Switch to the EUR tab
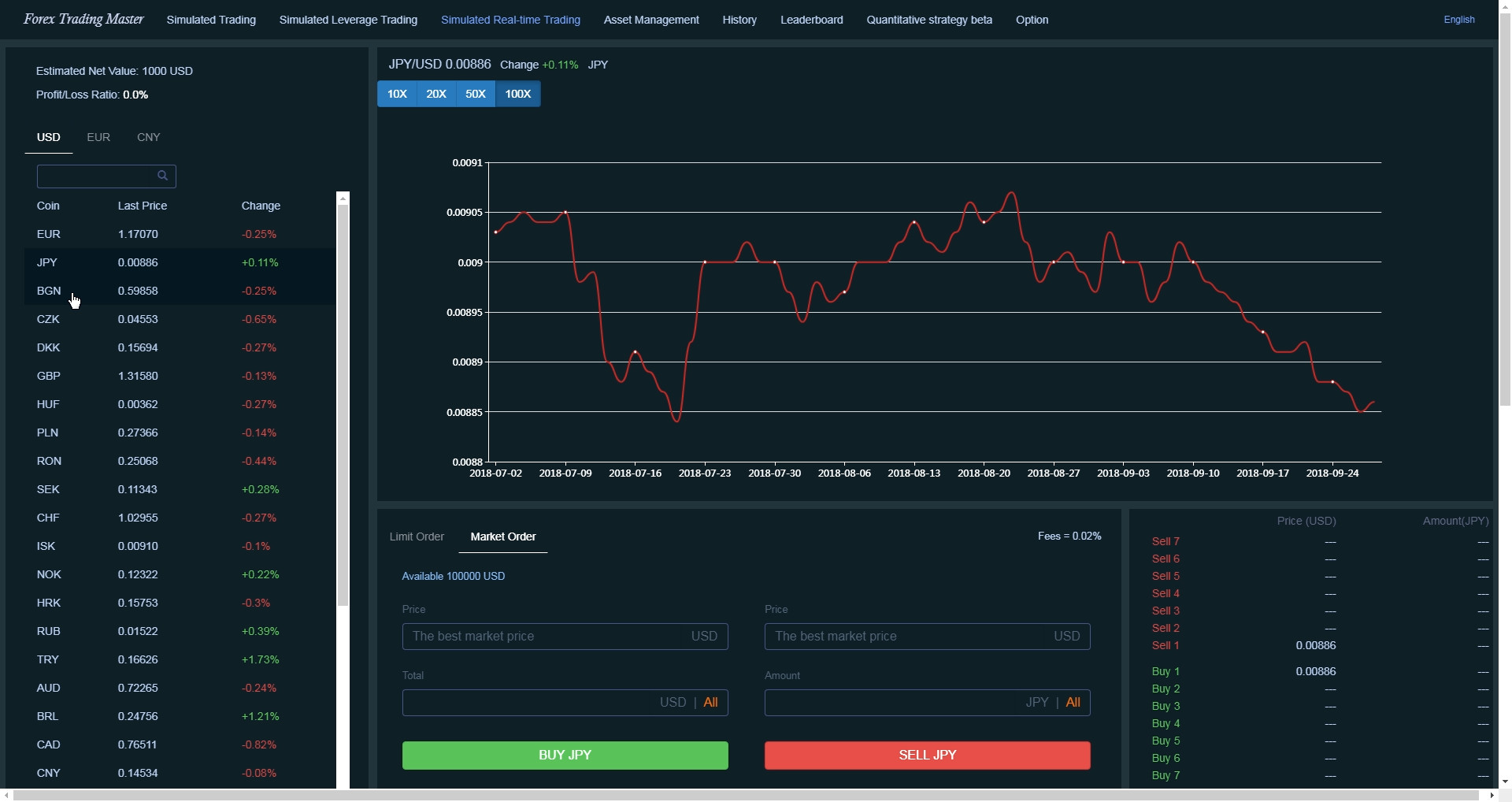This screenshot has height=802, width=1512. coord(98,136)
